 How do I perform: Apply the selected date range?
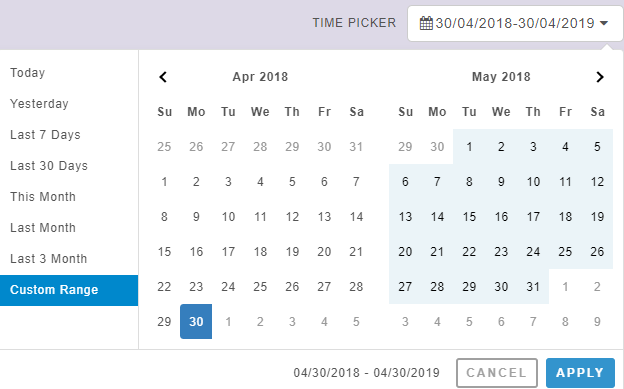click(x=580, y=373)
